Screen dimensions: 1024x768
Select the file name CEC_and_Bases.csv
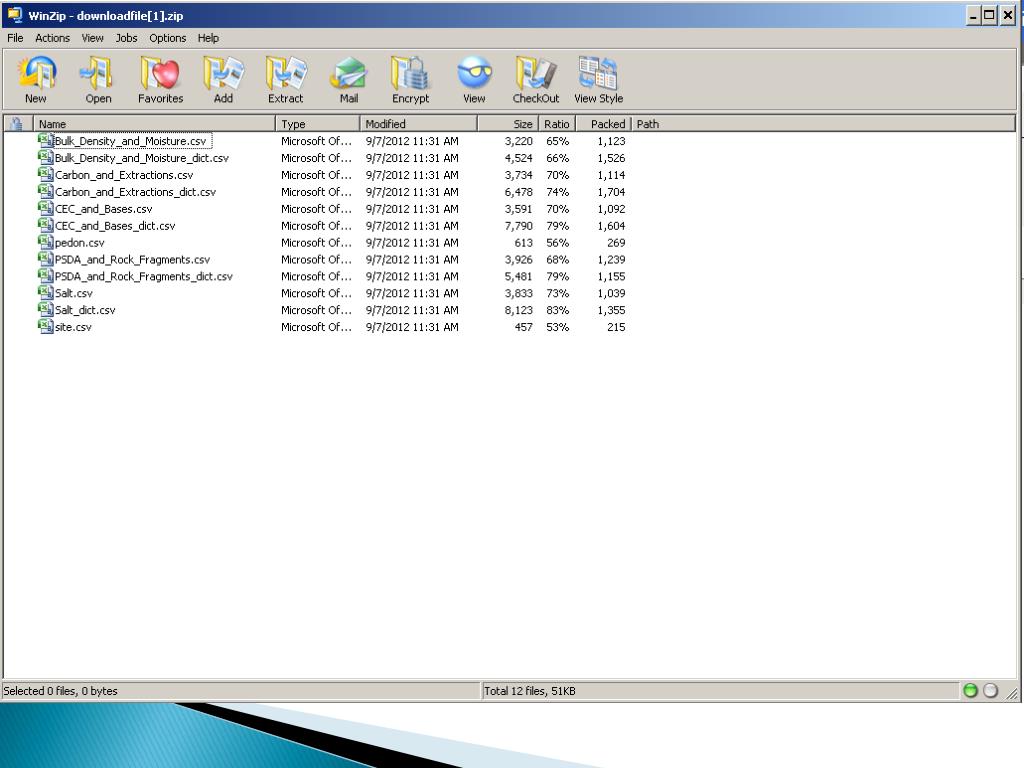[x=103, y=209]
